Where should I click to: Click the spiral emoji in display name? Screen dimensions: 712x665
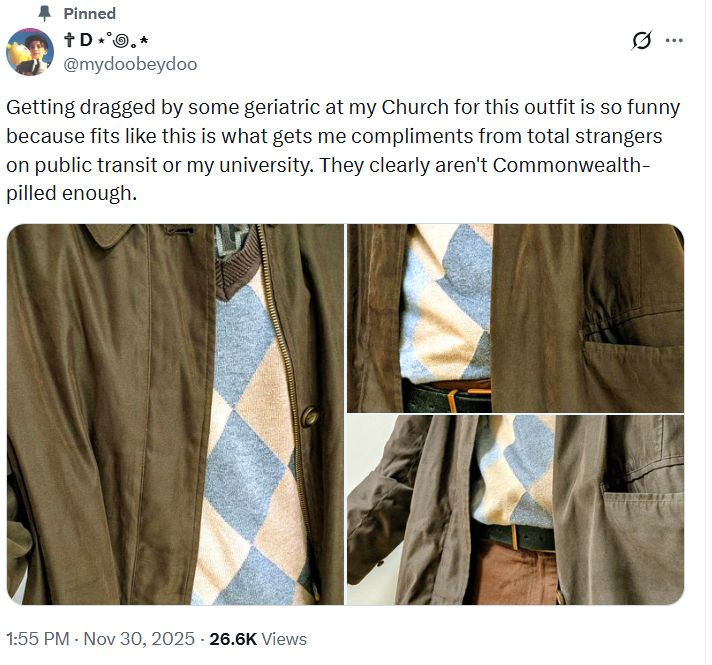point(120,41)
